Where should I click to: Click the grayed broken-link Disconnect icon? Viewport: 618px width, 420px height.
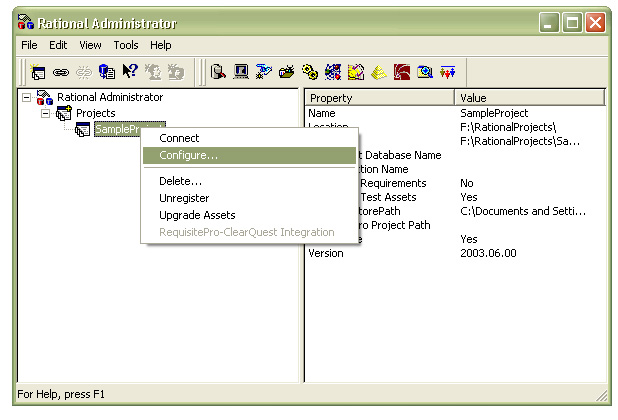click(84, 72)
